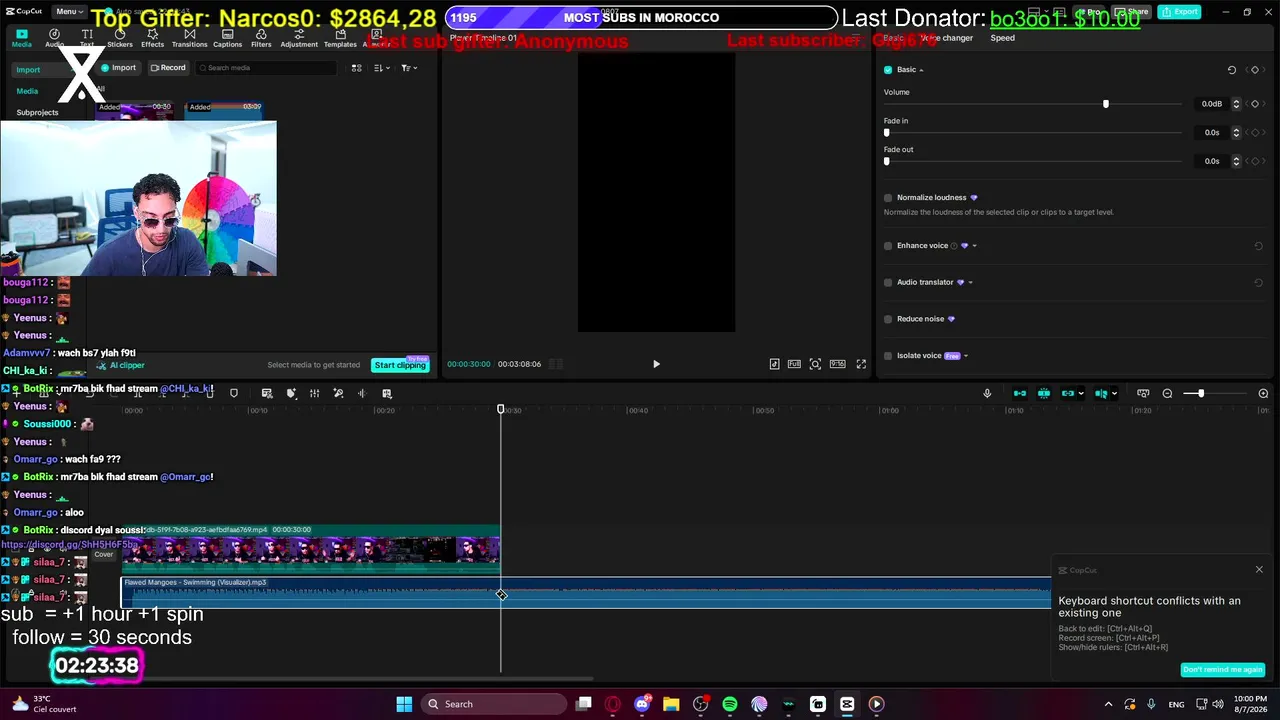Click the Fade in slider handle
Image resolution: width=1280 pixels, height=720 pixels.
(x=887, y=132)
